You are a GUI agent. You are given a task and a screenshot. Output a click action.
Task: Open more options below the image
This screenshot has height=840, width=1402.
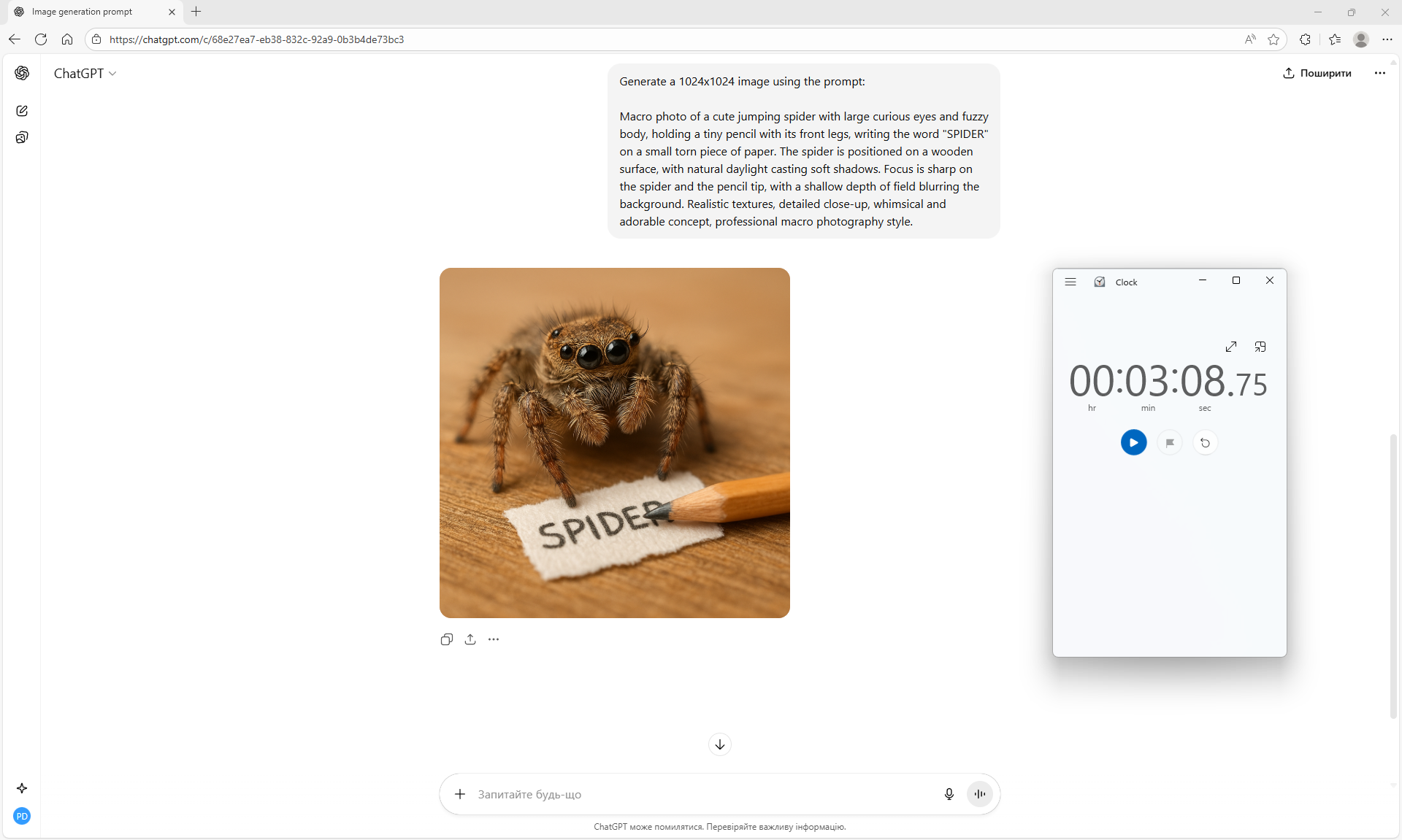point(494,639)
